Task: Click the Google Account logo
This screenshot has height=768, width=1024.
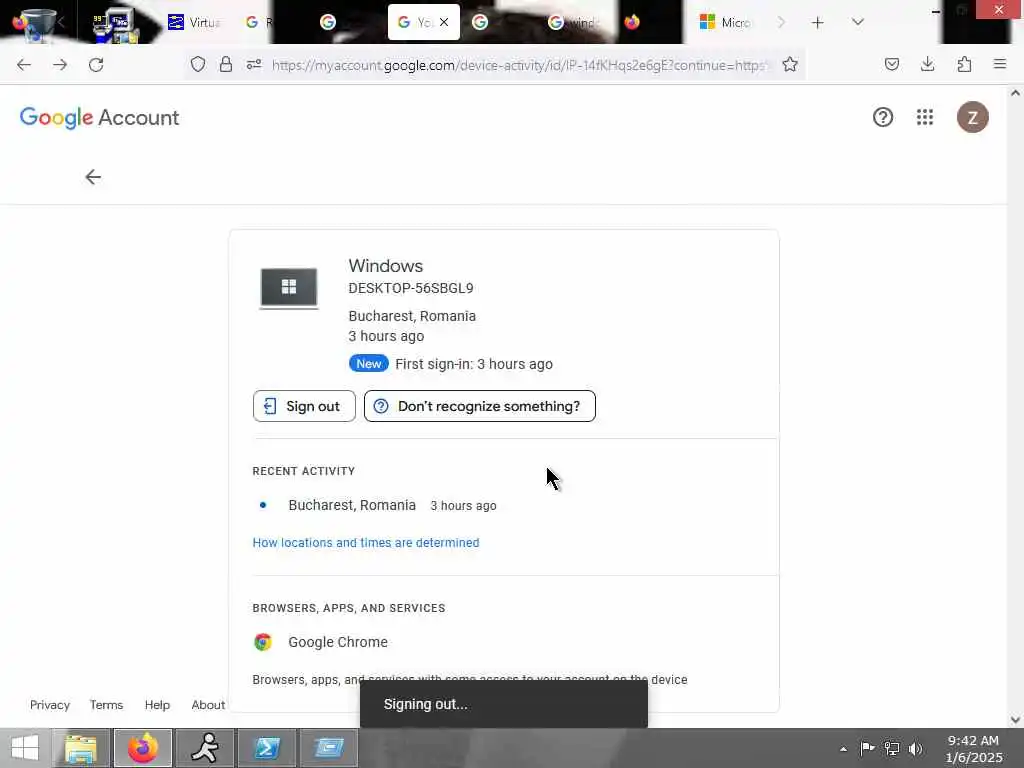Action: pyautogui.click(x=99, y=118)
